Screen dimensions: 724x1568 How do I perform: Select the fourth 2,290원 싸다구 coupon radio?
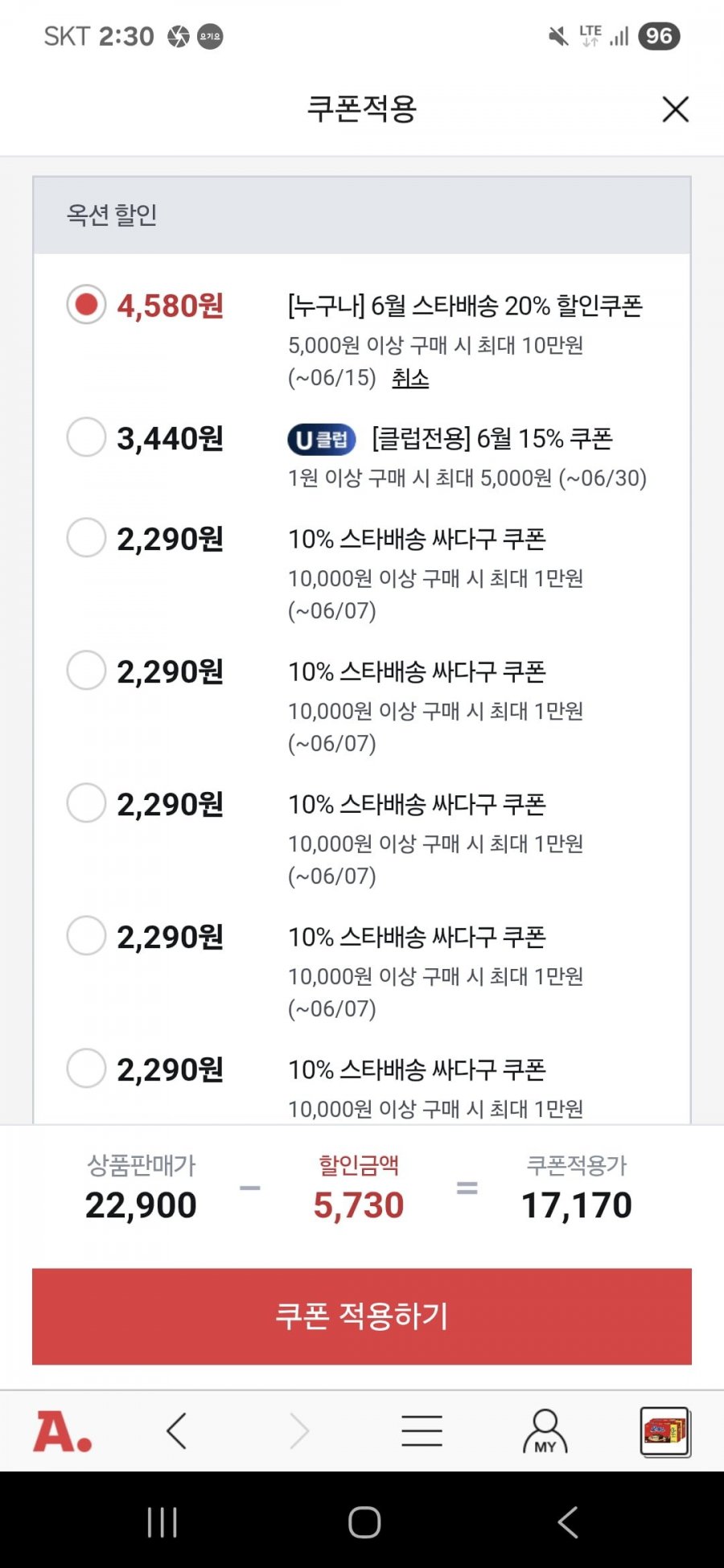pyautogui.click(x=86, y=936)
